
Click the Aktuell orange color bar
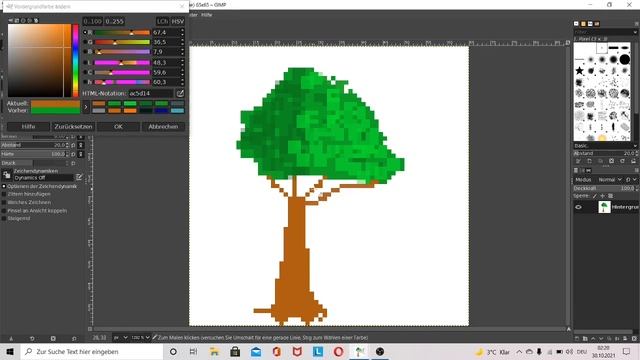[x=56, y=104]
